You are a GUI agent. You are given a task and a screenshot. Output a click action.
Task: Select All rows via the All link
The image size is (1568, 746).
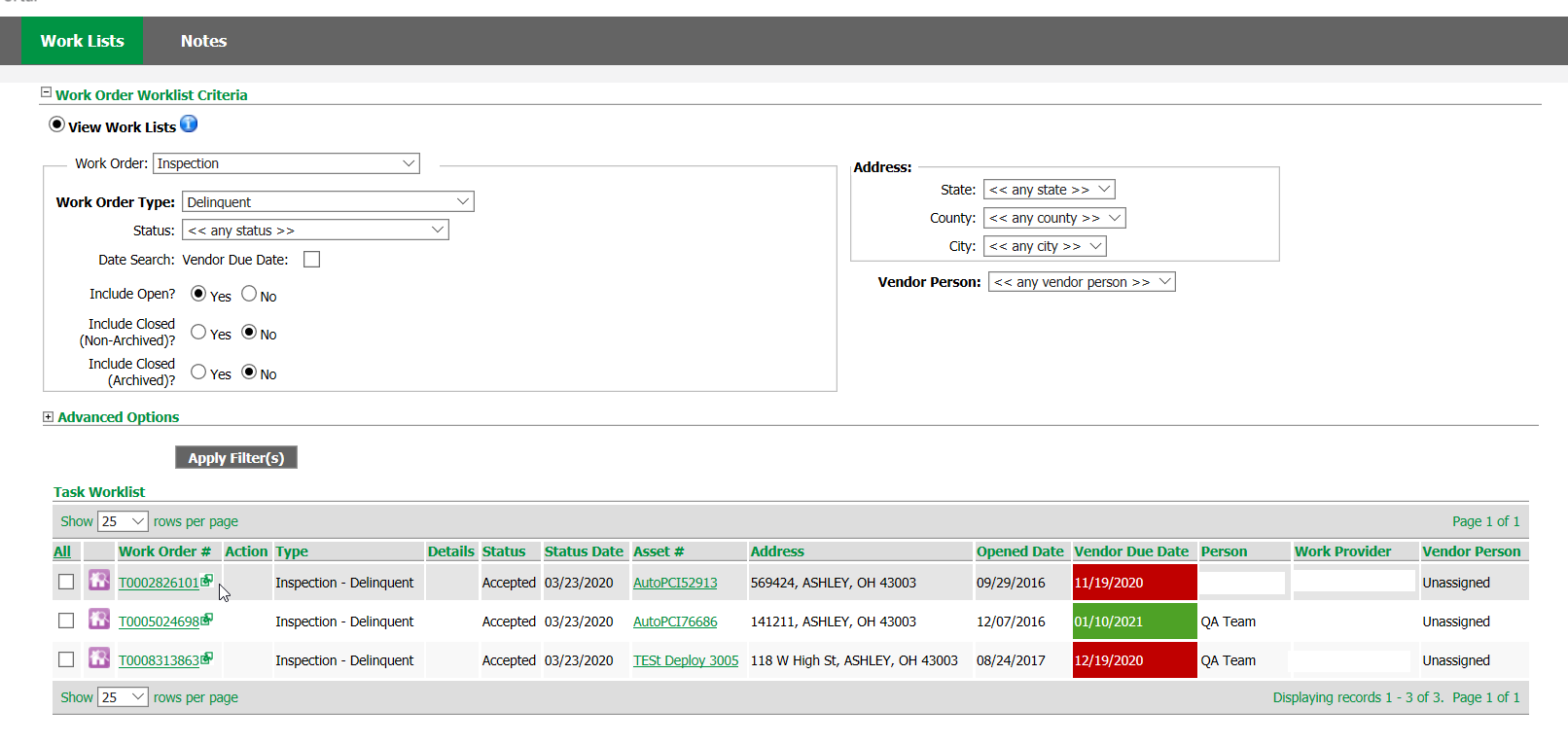click(62, 551)
